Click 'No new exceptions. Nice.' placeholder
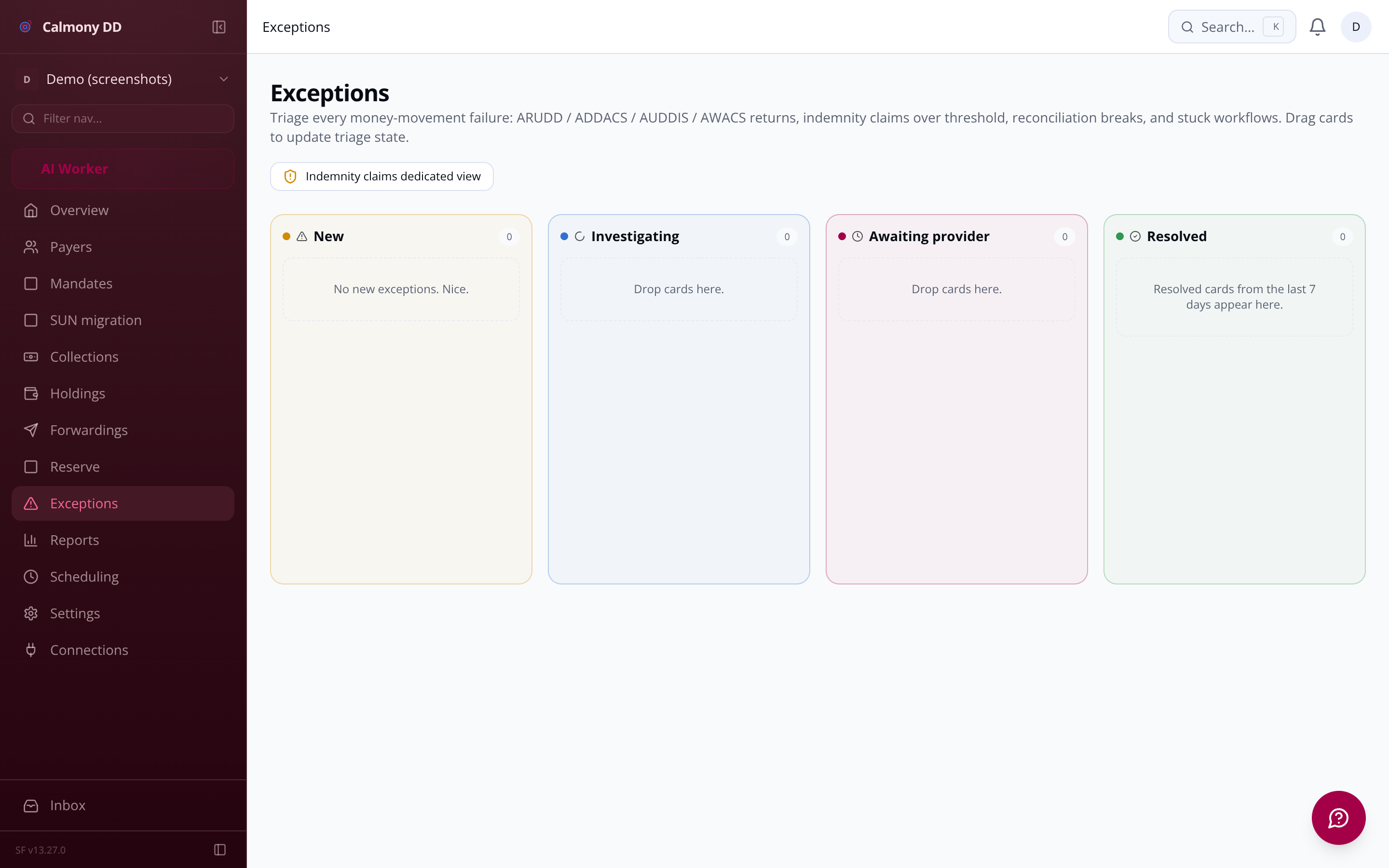1389x868 pixels. point(401,289)
